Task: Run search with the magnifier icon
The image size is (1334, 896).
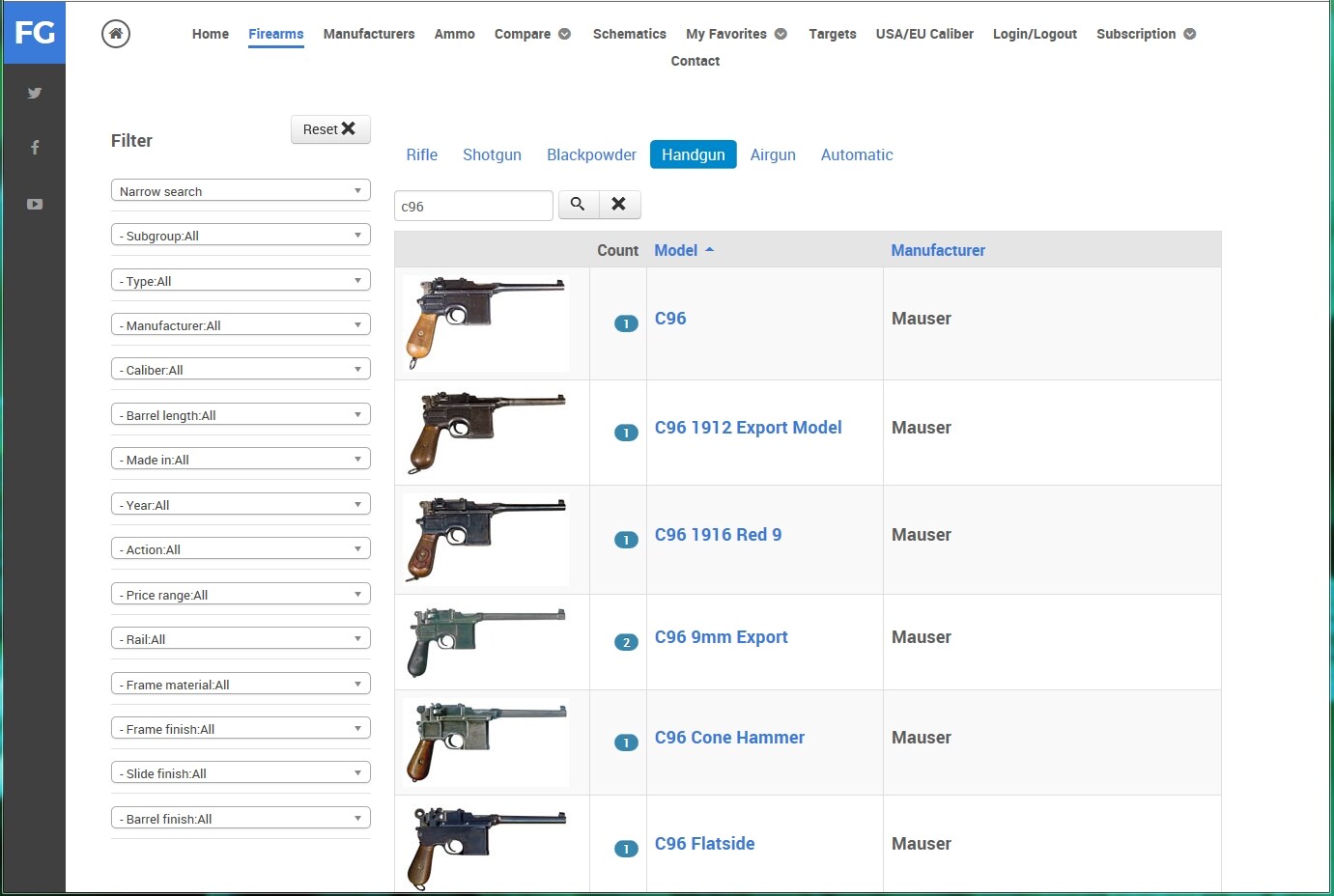Action: [x=579, y=205]
